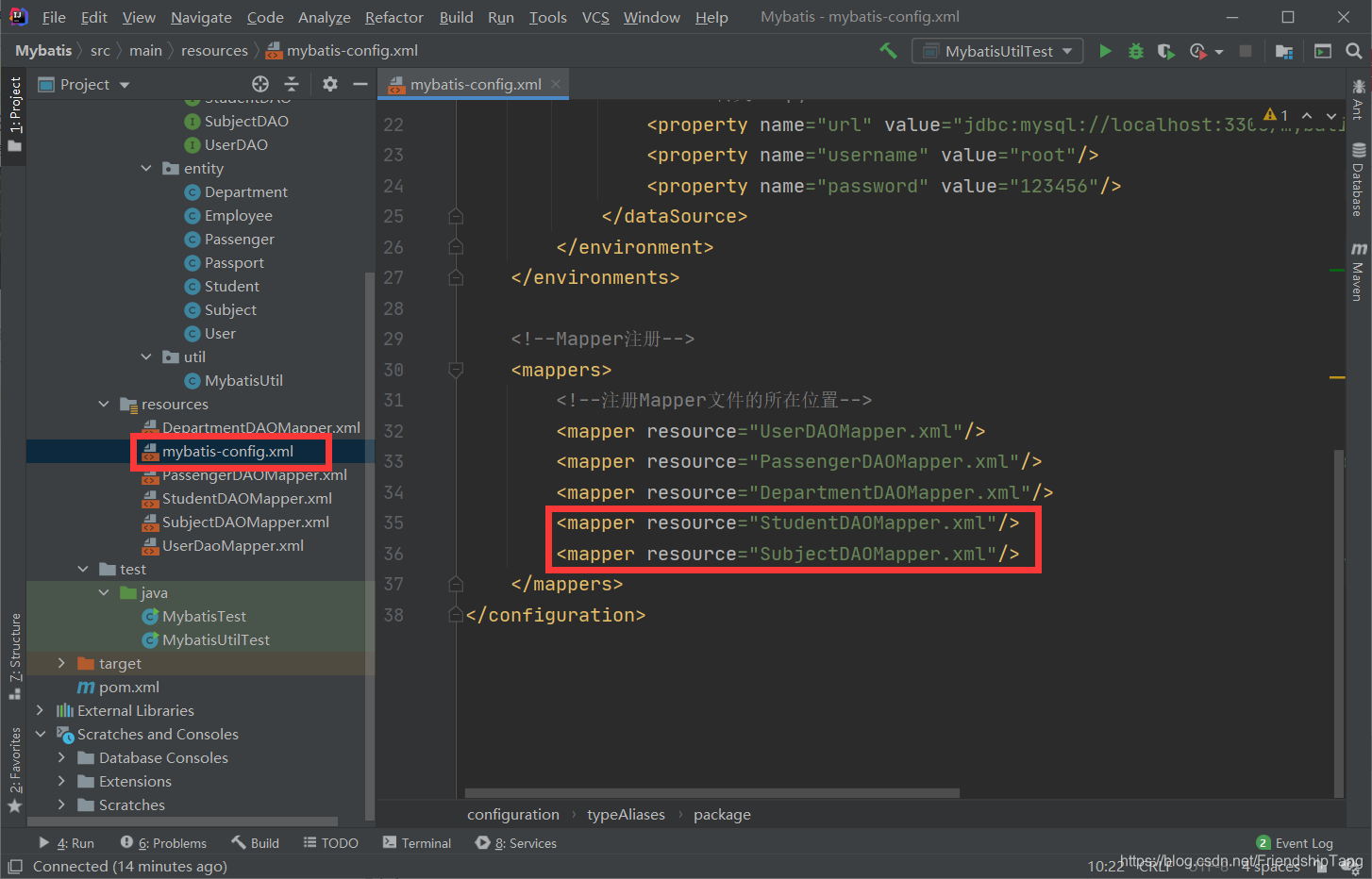
Task: Select StudentDAOMapper.xml in project tree
Action: point(247,498)
